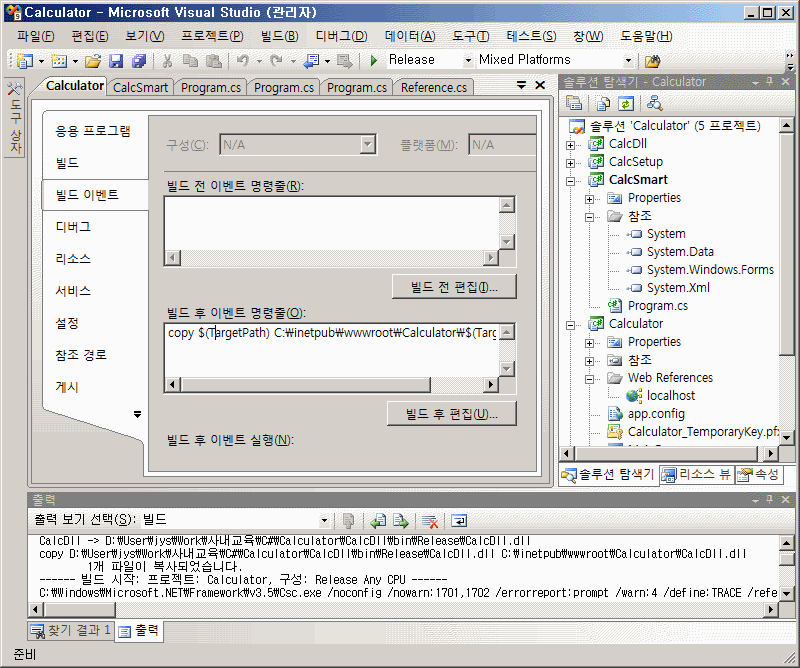Collapse the Web References folder
Image resolution: width=800 pixels, height=668 pixels.
coord(589,379)
